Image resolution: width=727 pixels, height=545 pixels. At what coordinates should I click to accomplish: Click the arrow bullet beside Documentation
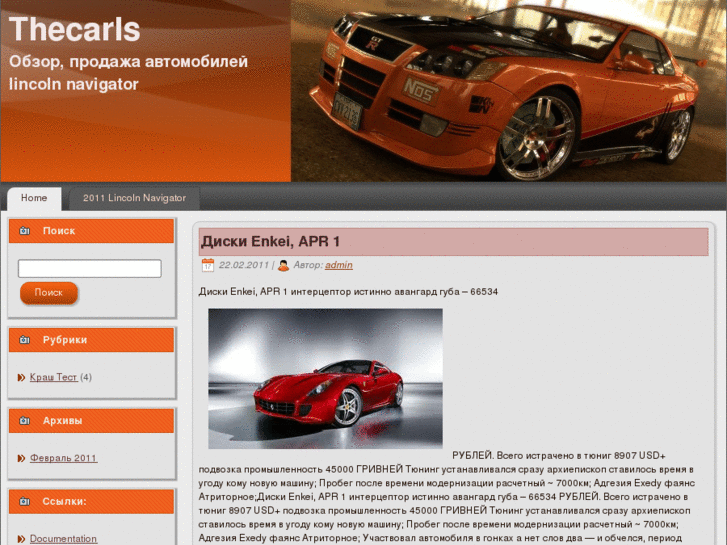tap(21, 539)
